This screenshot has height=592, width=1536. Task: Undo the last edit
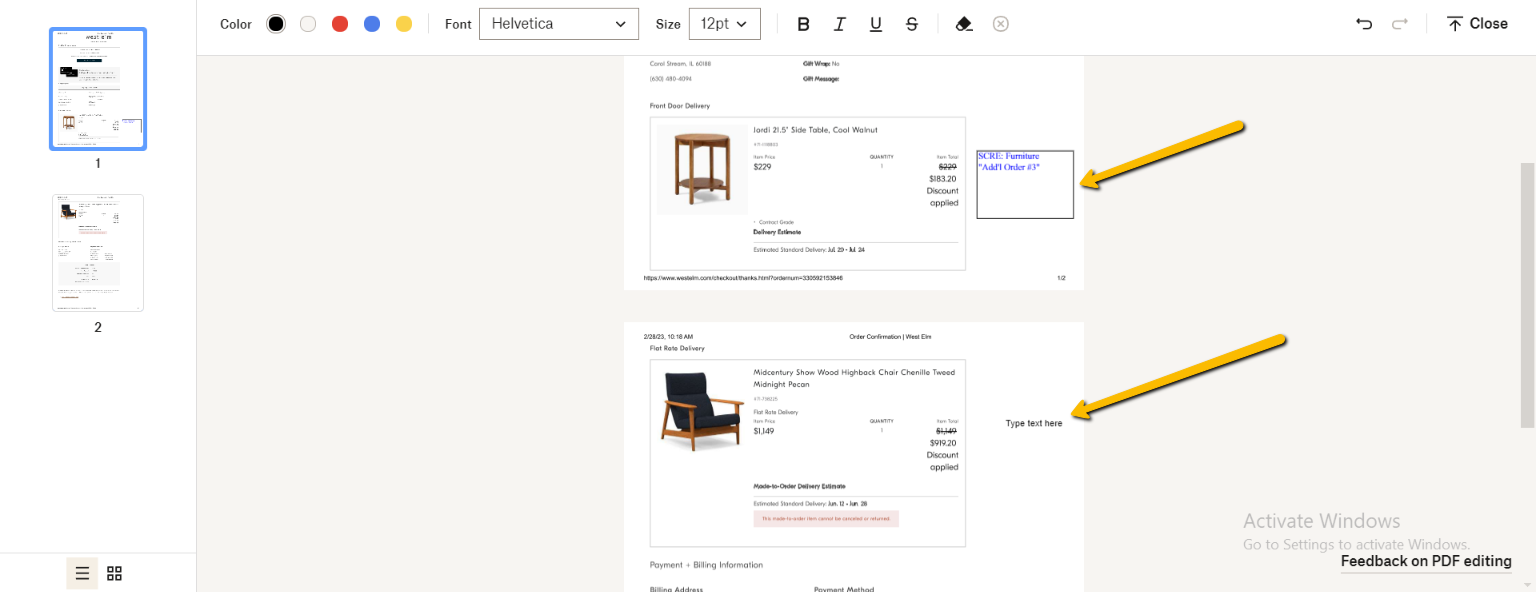pyautogui.click(x=1364, y=24)
